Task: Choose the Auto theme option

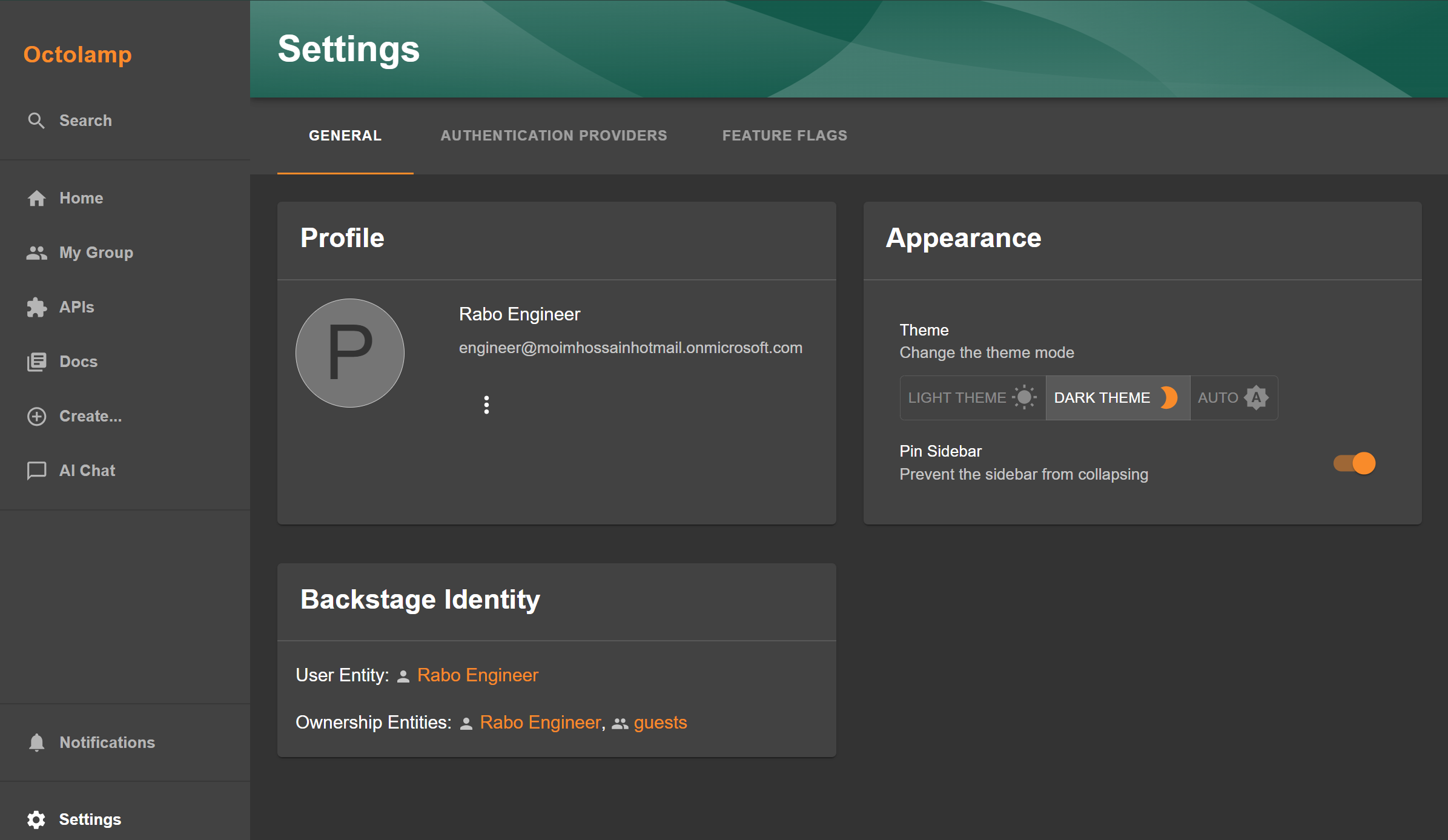Action: [x=1233, y=398]
